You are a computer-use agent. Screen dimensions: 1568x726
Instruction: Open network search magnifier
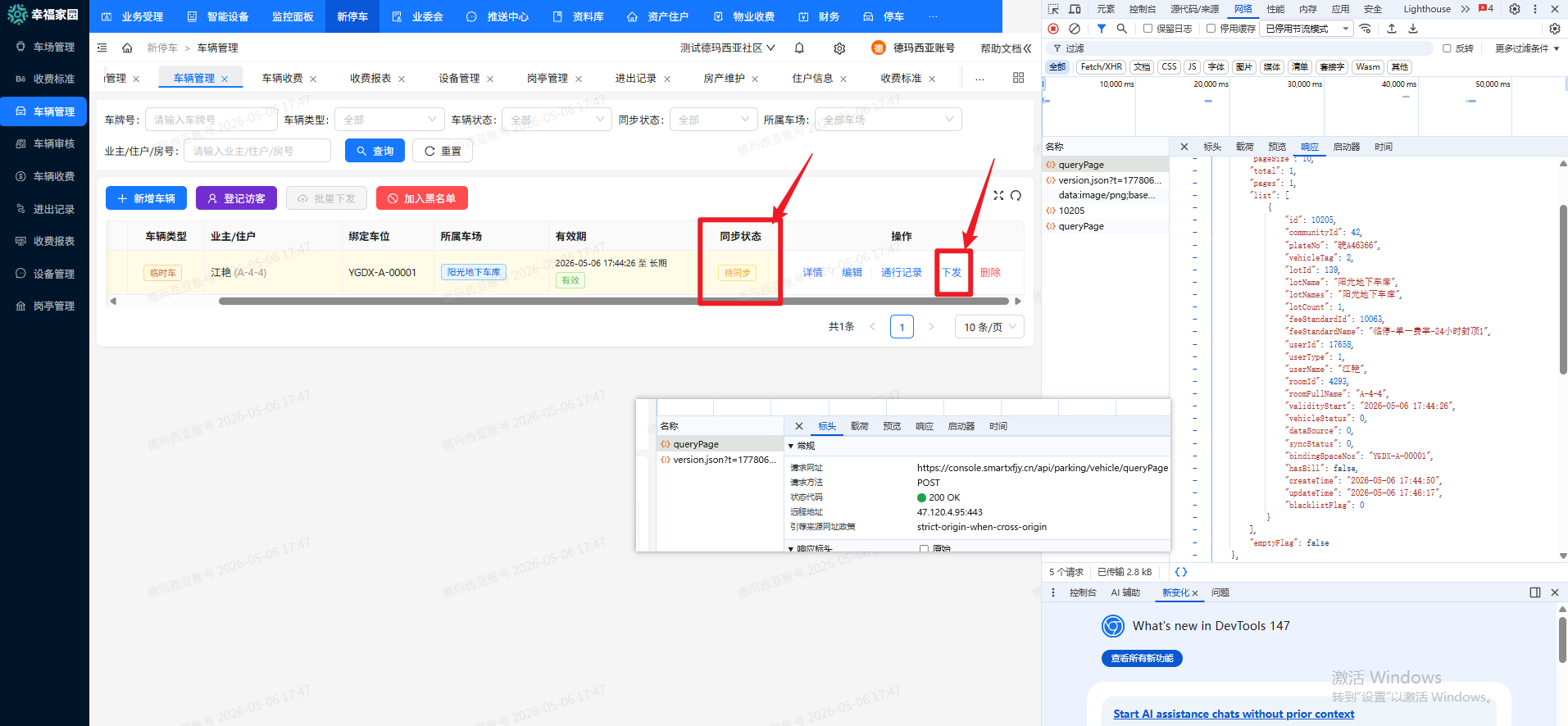click(1122, 29)
